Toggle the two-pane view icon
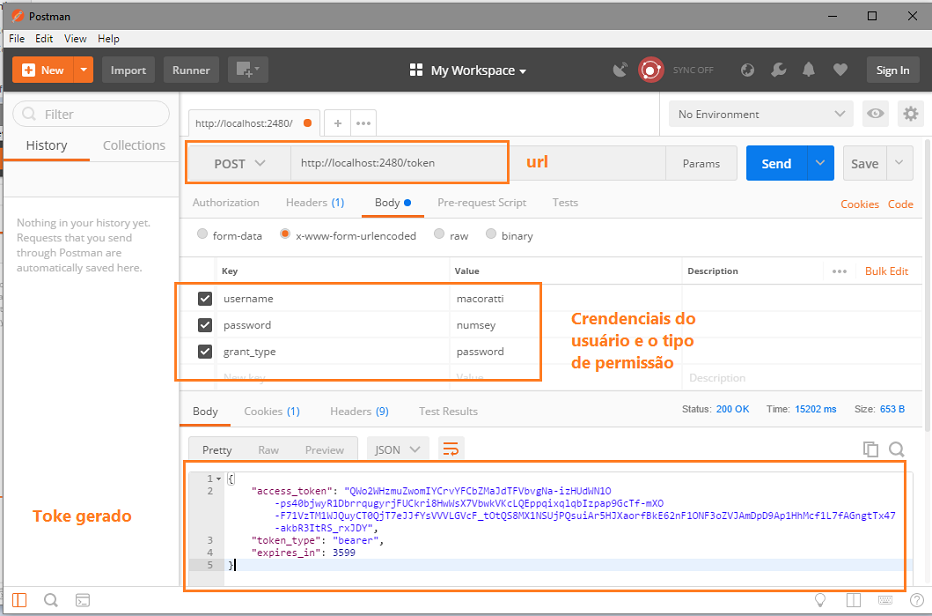Screen dimensions: 932x616 pyautogui.click(x=854, y=600)
